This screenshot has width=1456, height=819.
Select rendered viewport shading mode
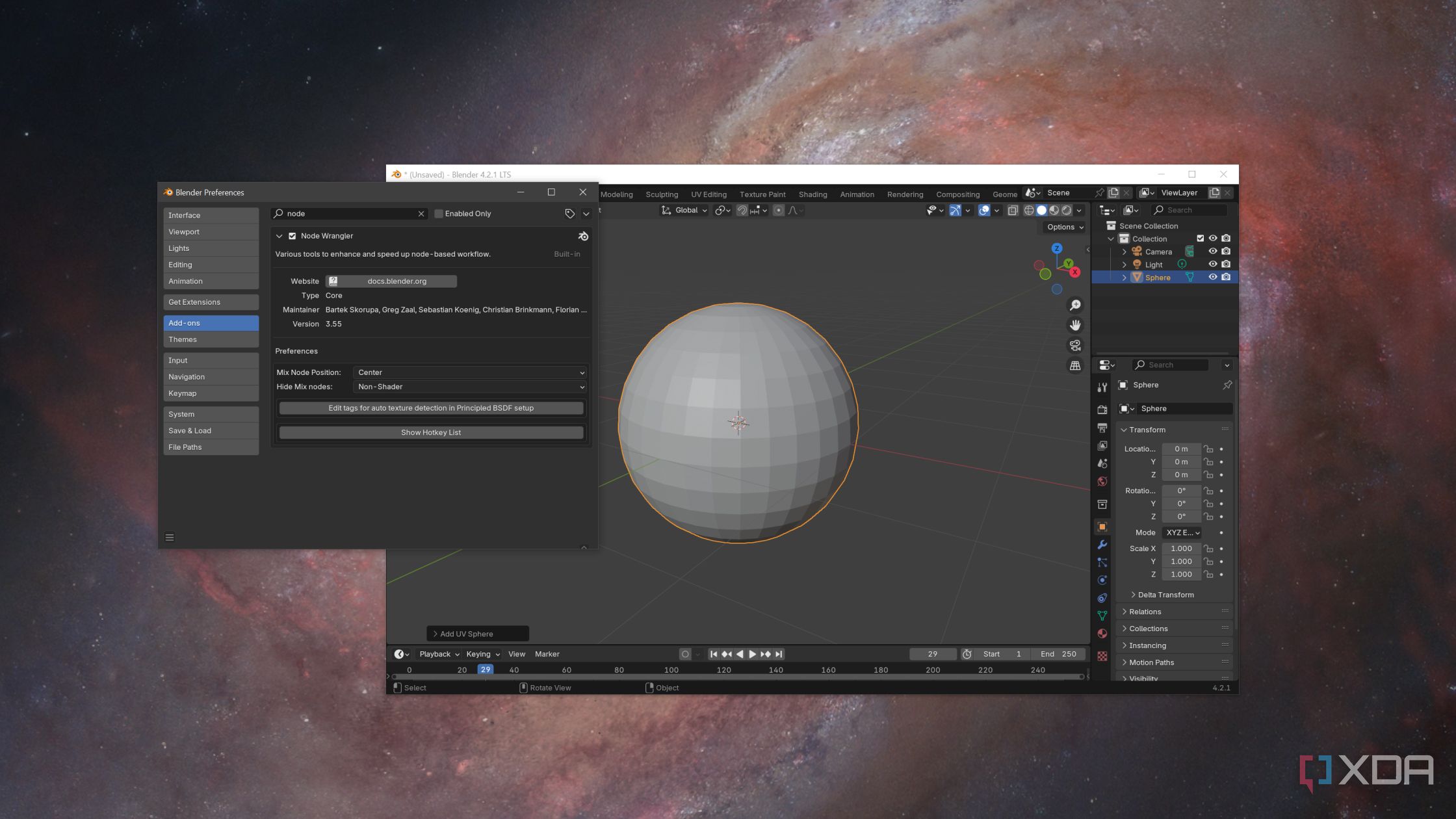pyautogui.click(x=1067, y=211)
